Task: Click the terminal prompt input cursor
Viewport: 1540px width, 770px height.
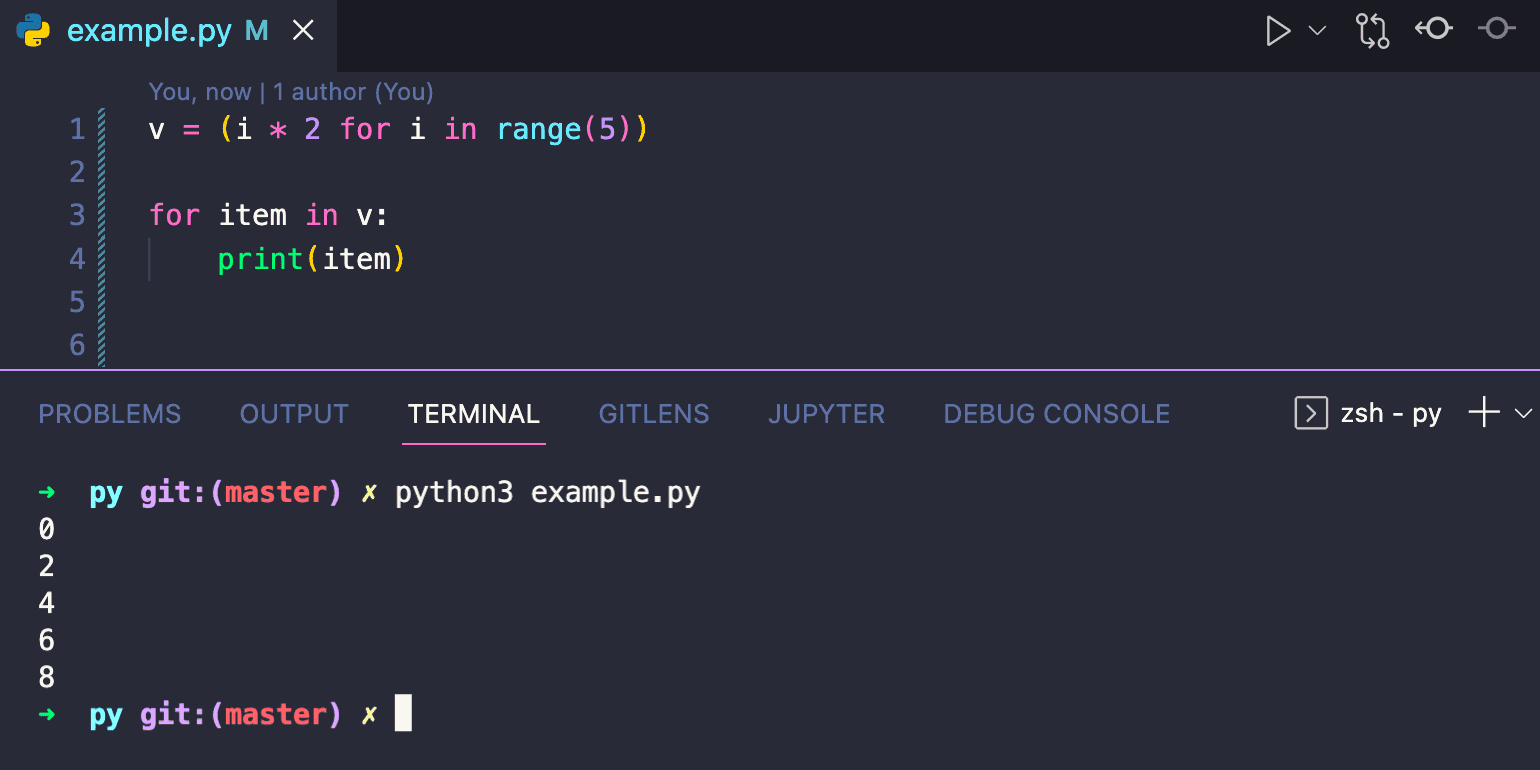Action: pos(403,713)
